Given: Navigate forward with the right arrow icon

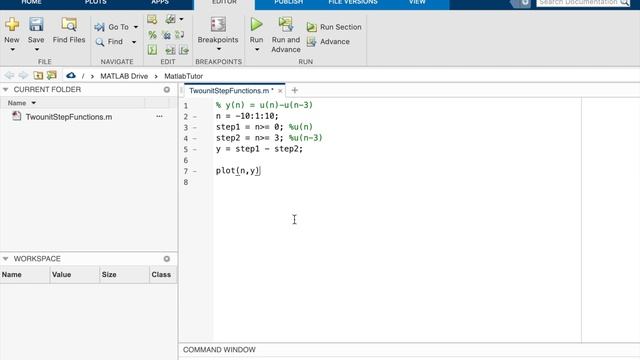Looking at the screenshot, I should point(23,75).
